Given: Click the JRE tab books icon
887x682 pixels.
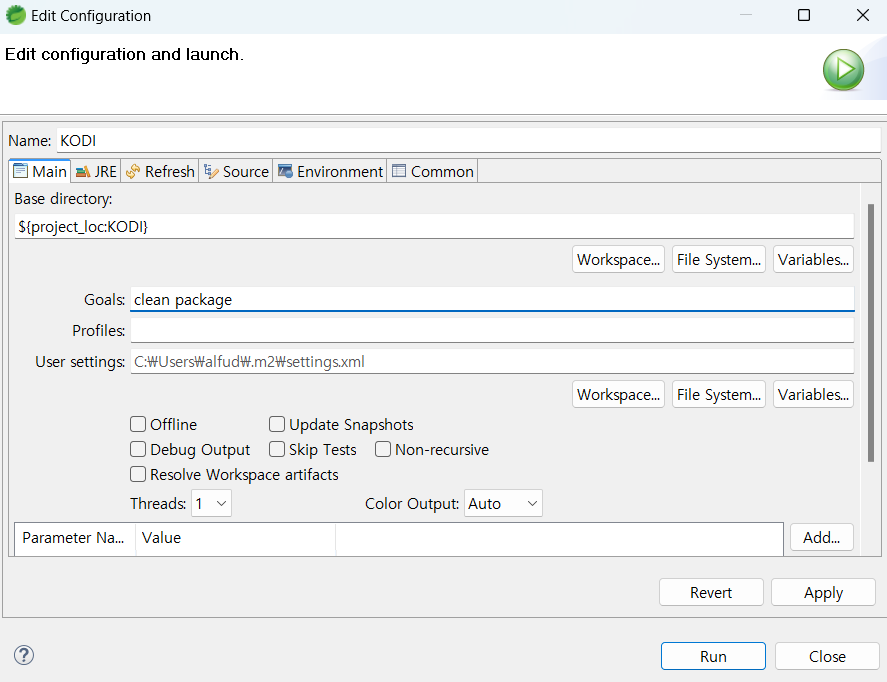Looking at the screenshot, I should (x=83, y=171).
